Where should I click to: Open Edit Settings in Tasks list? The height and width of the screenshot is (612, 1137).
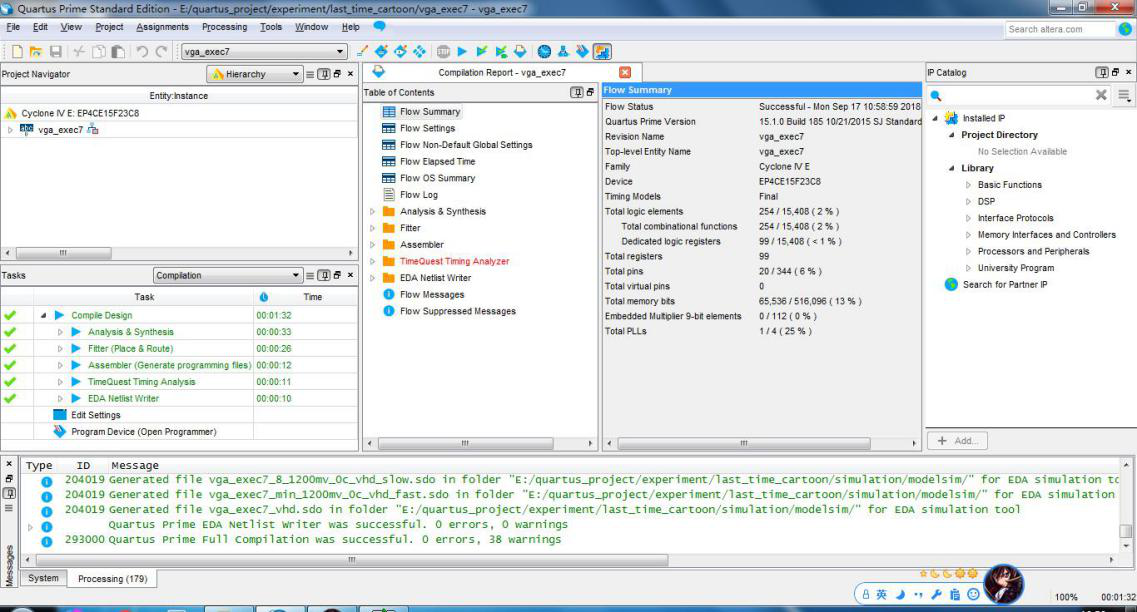click(x=96, y=415)
